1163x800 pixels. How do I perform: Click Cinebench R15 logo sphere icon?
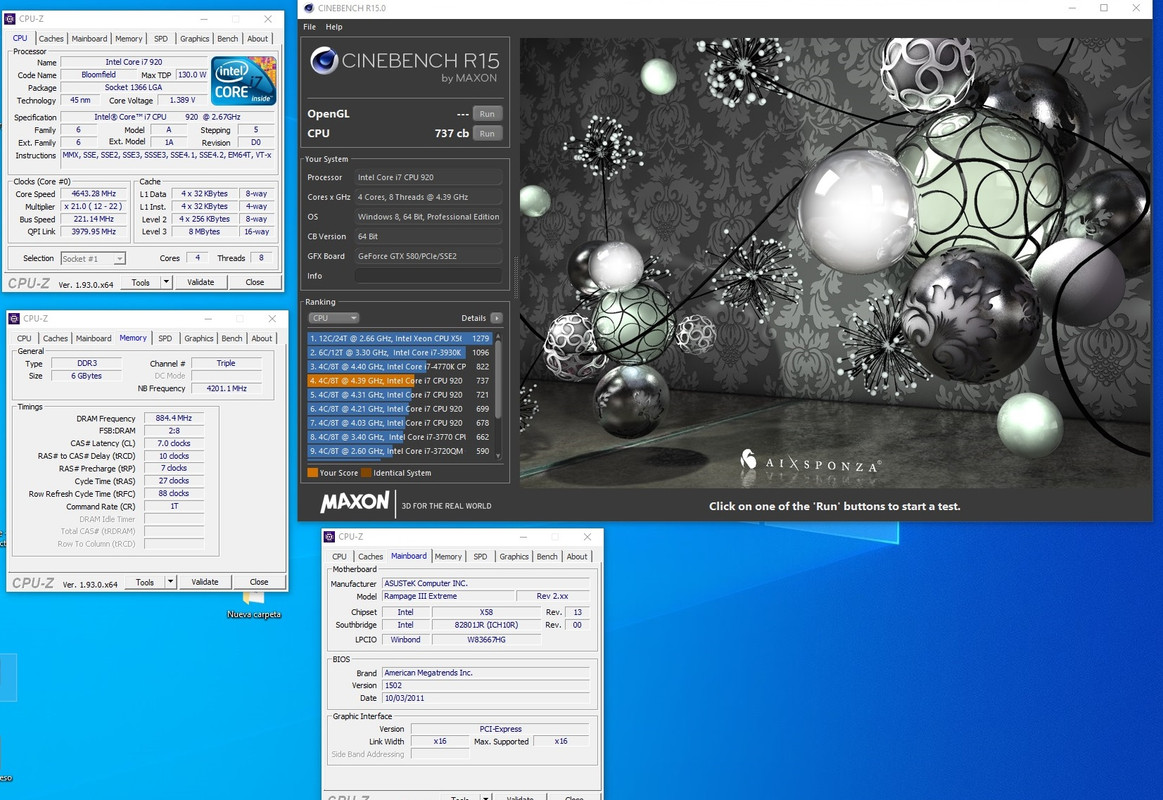324,61
